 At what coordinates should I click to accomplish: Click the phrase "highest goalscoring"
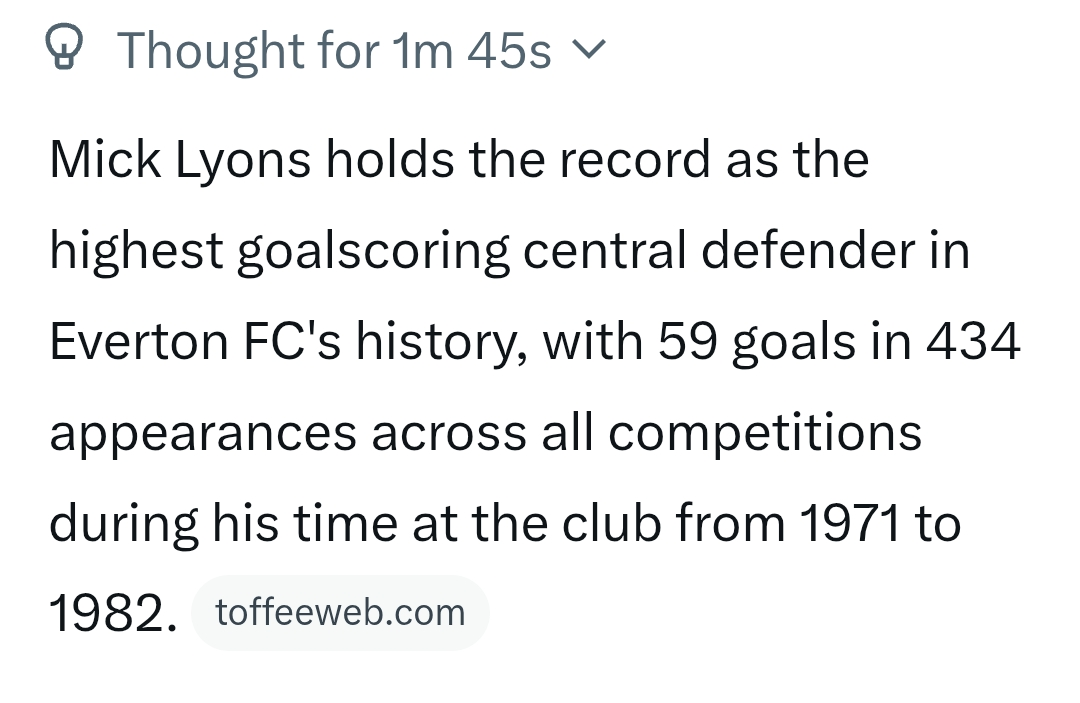pos(279,251)
